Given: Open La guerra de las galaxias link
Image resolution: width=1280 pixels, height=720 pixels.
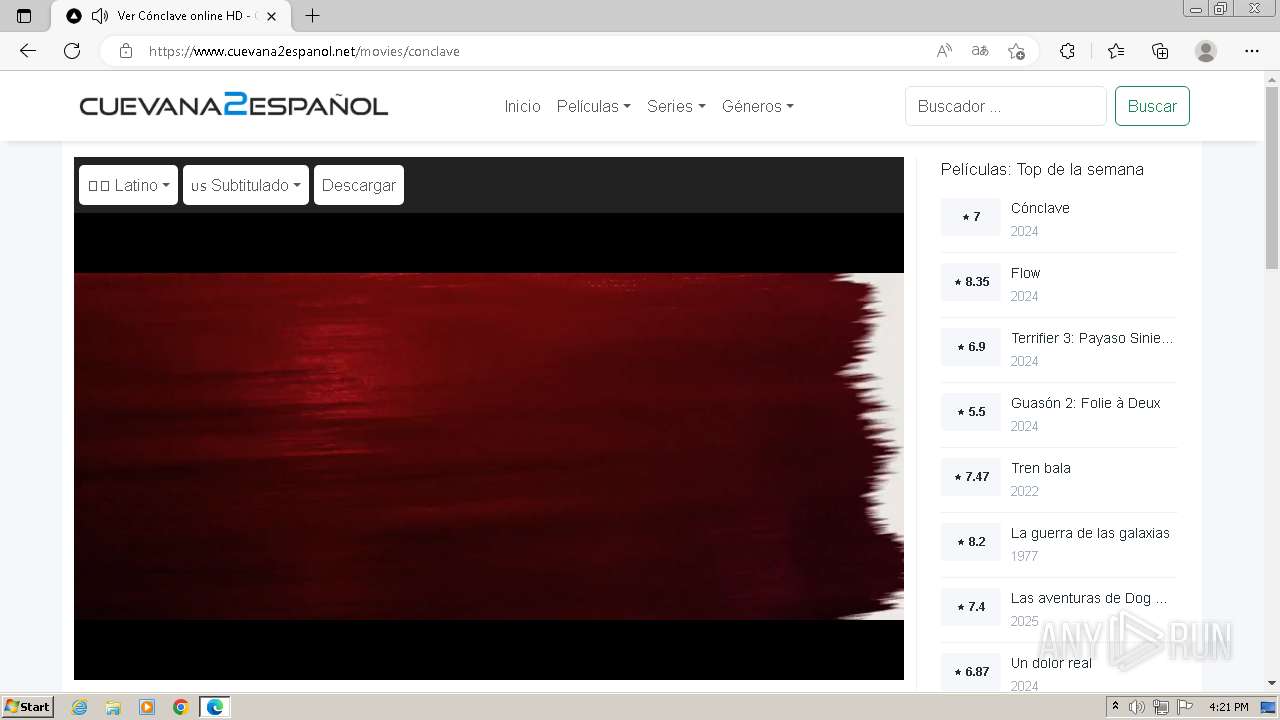Looking at the screenshot, I should (x=1090, y=533).
